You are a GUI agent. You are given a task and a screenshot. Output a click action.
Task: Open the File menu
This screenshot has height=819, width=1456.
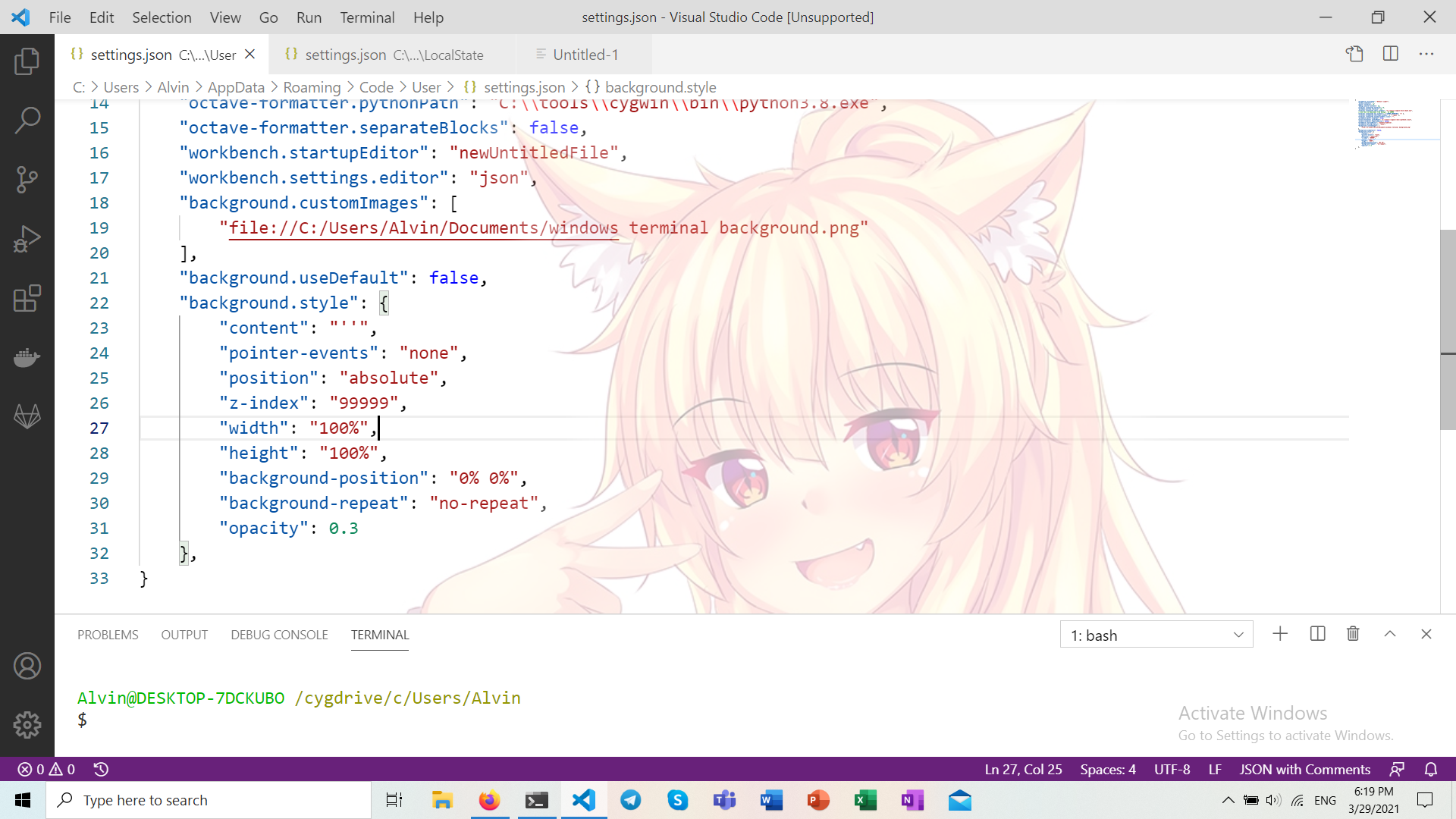[59, 17]
